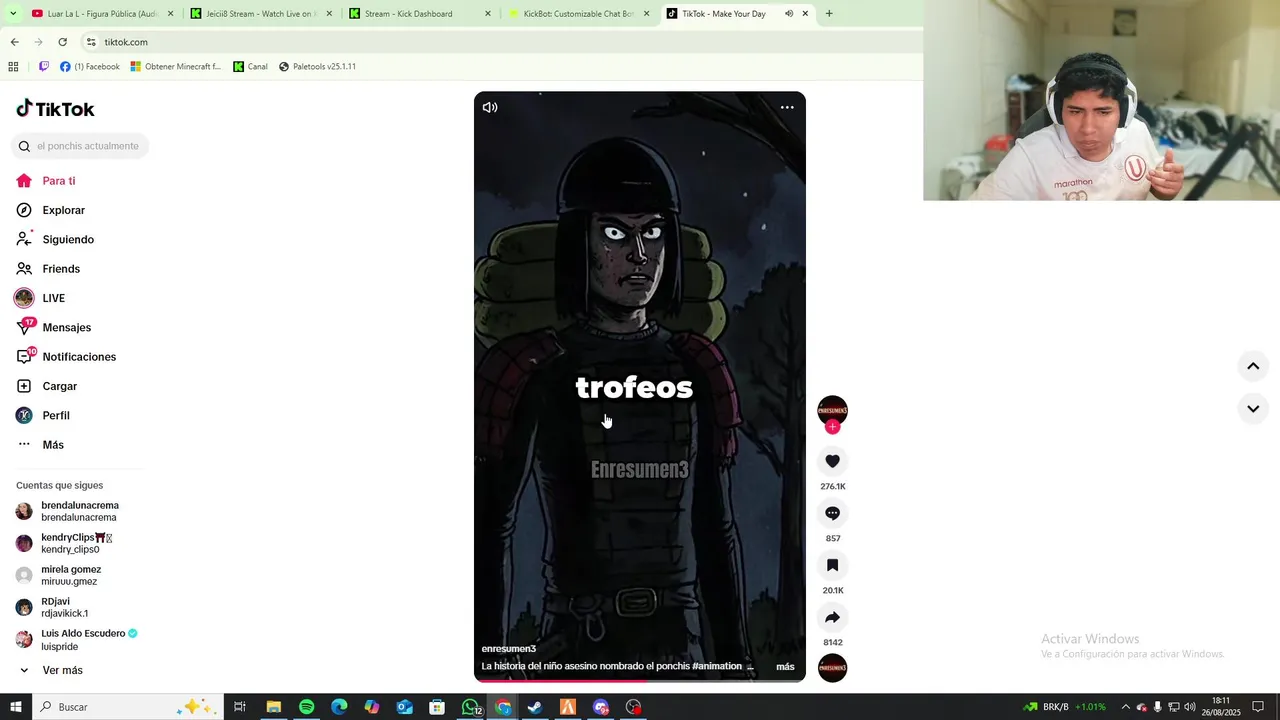Viewport: 1280px width, 720px height.
Task: Open Obtener Minecraft bookmark
Action: coord(176,67)
